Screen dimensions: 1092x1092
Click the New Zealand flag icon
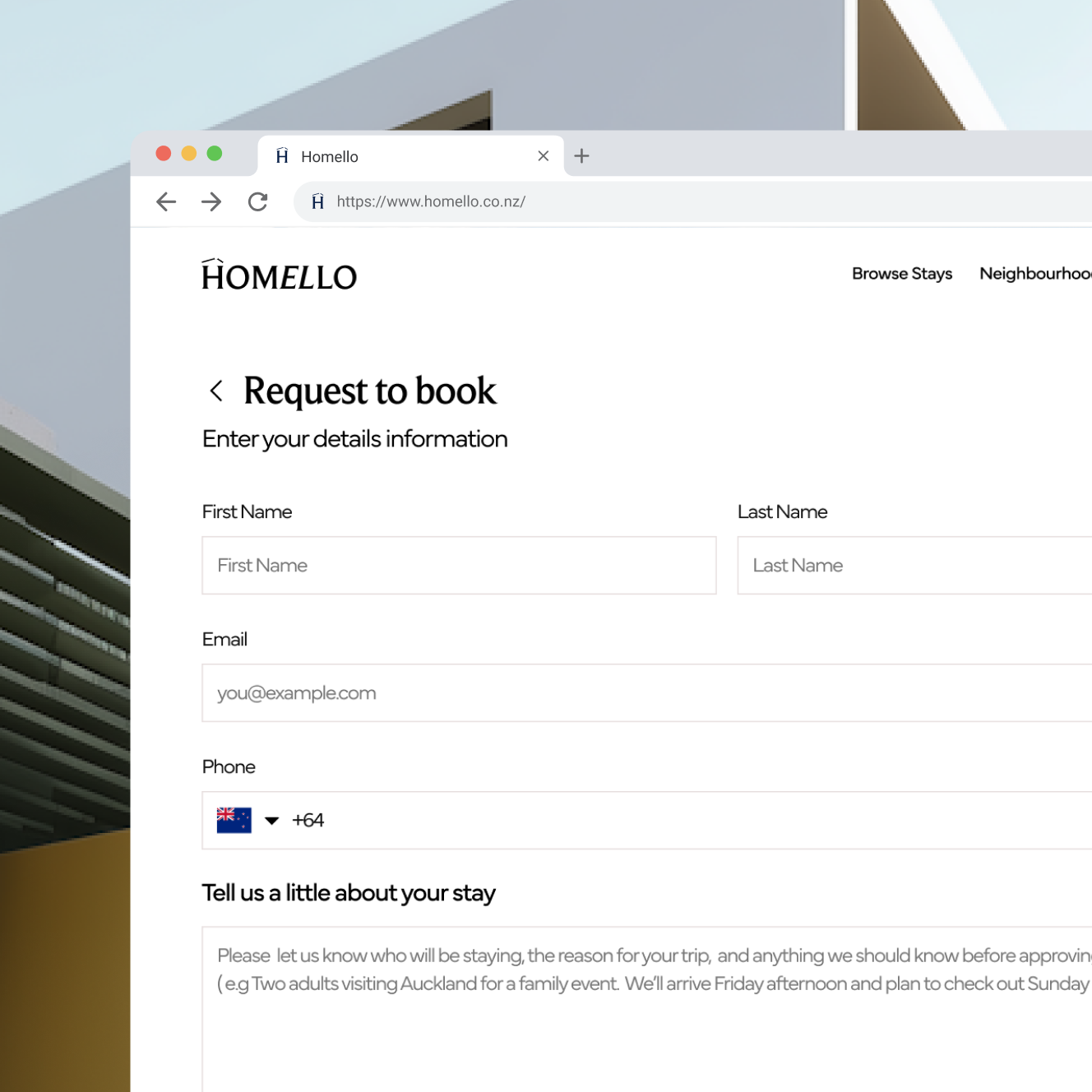[234, 821]
